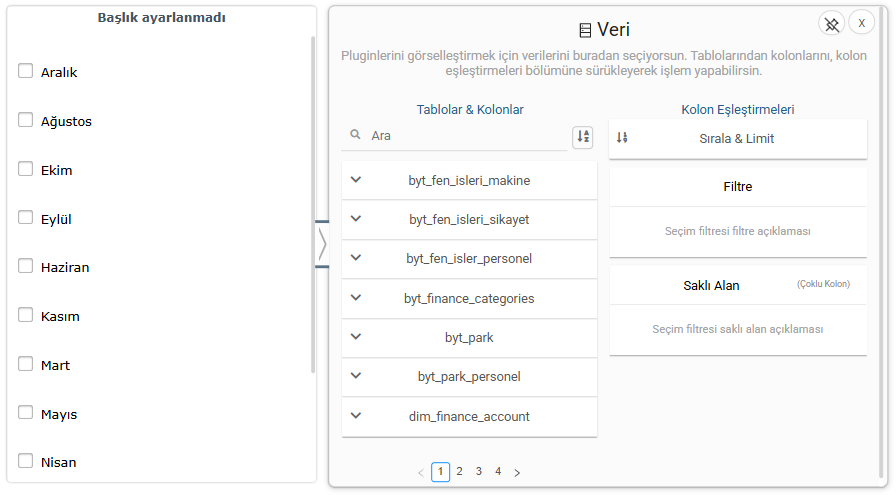896x495 pixels.
Task: Expand the byt_fen_isleri_makine table
Action: (356, 180)
